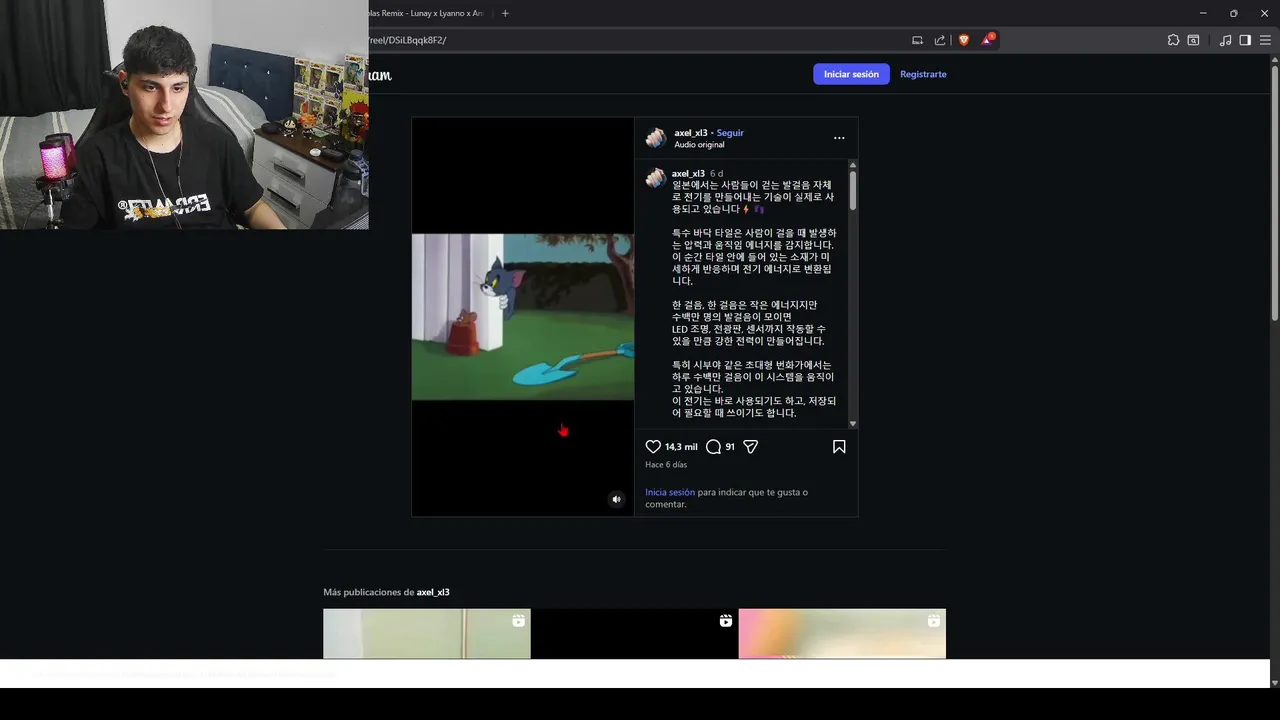Open the pink reel thumbnail on the right
Screen dimensions: 1280x720
click(x=842, y=633)
